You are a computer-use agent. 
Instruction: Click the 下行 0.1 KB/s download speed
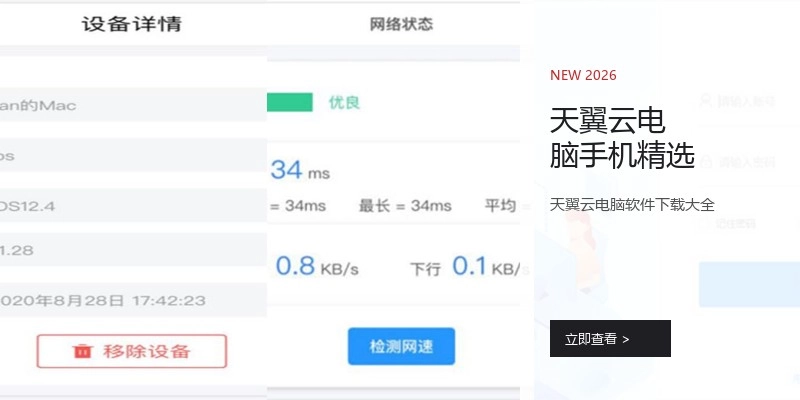click(x=469, y=267)
